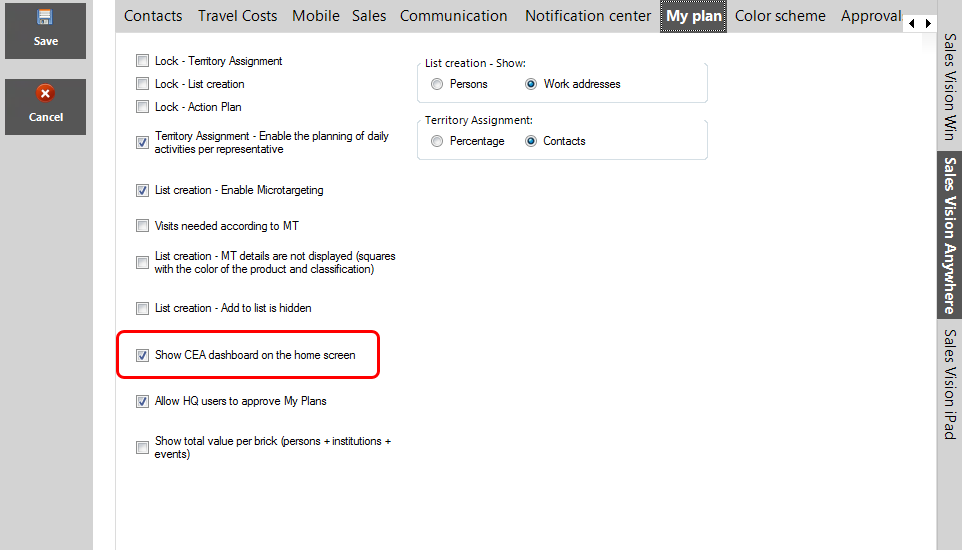
Task: Click the red Cancel X icon
Action: [x=45, y=94]
